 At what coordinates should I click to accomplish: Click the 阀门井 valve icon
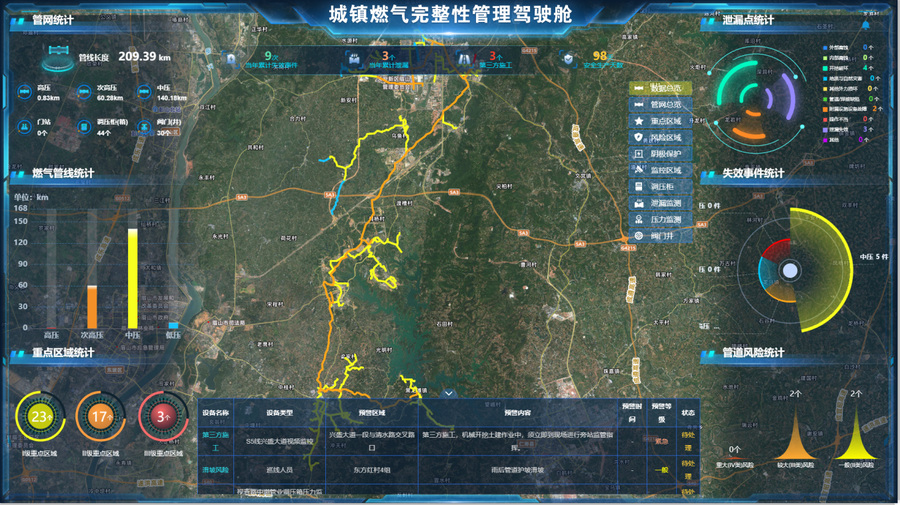(x=639, y=236)
